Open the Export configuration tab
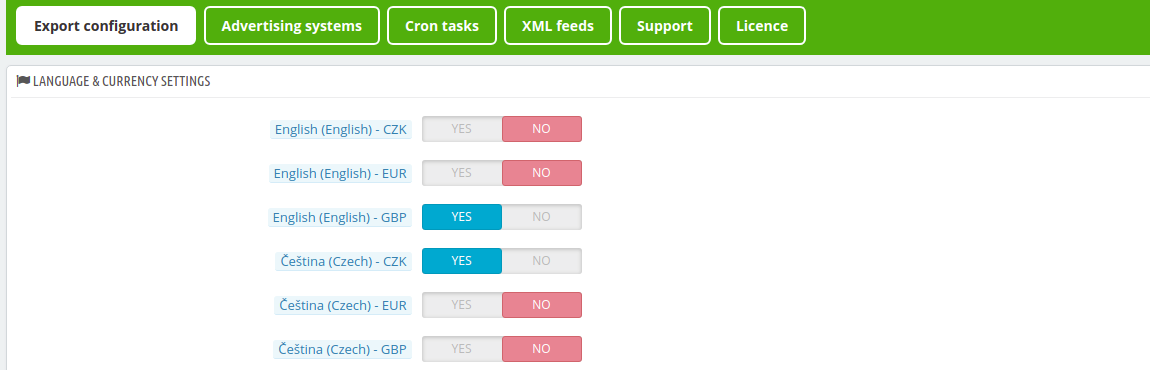 tap(106, 26)
